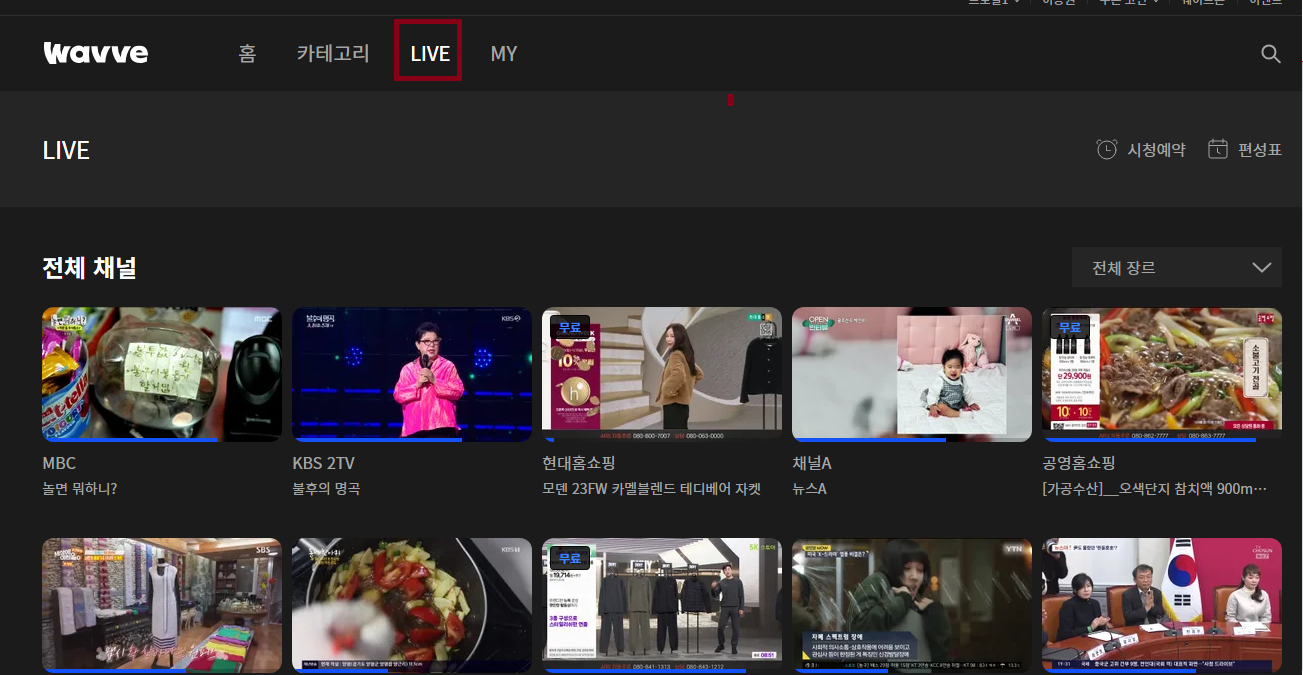Viewport: 1303px width, 675px height.
Task: Open the SBS clothing shop thumbnail
Action: pos(162,606)
